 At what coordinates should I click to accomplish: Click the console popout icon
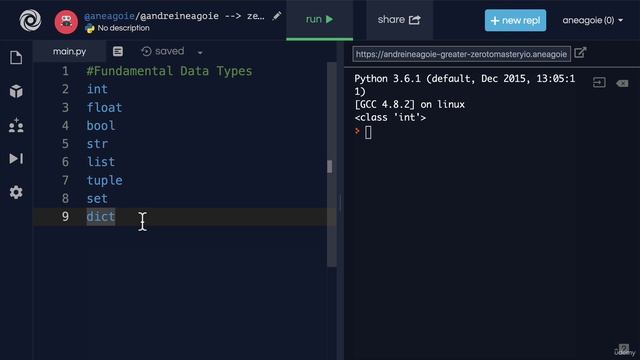[x=599, y=83]
